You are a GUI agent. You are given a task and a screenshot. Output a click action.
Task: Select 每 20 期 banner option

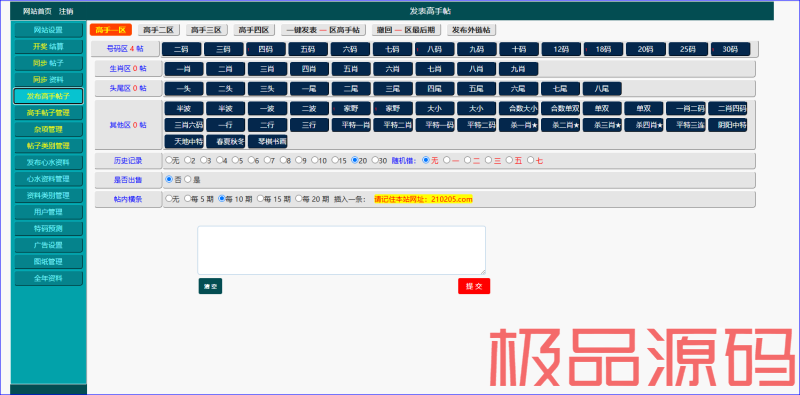[x=298, y=199]
